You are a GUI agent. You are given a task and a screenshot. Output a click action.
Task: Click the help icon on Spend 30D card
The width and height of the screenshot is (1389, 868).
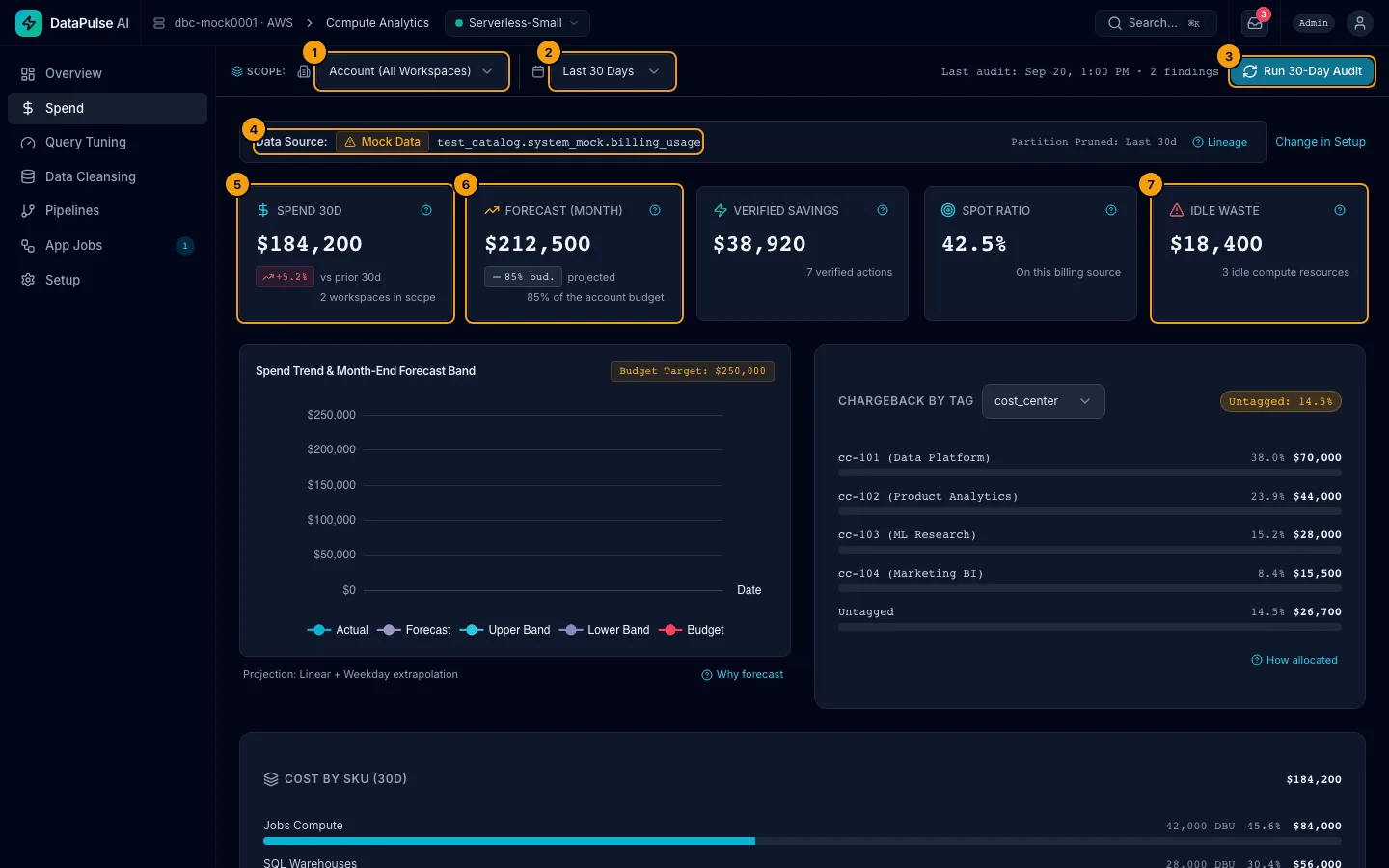click(426, 210)
